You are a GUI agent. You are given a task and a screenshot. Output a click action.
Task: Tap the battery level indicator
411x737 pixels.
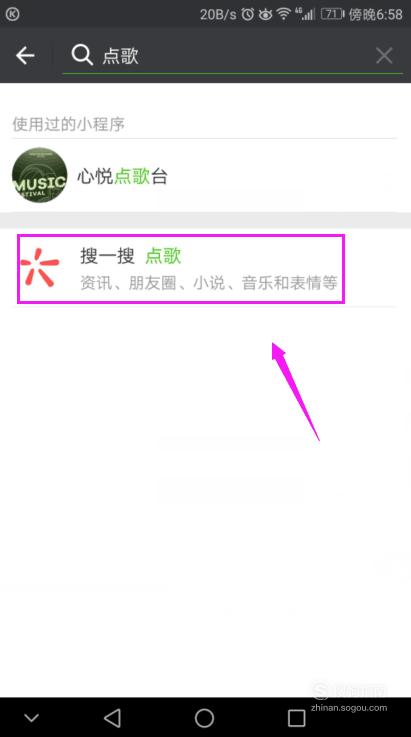pyautogui.click(x=332, y=14)
